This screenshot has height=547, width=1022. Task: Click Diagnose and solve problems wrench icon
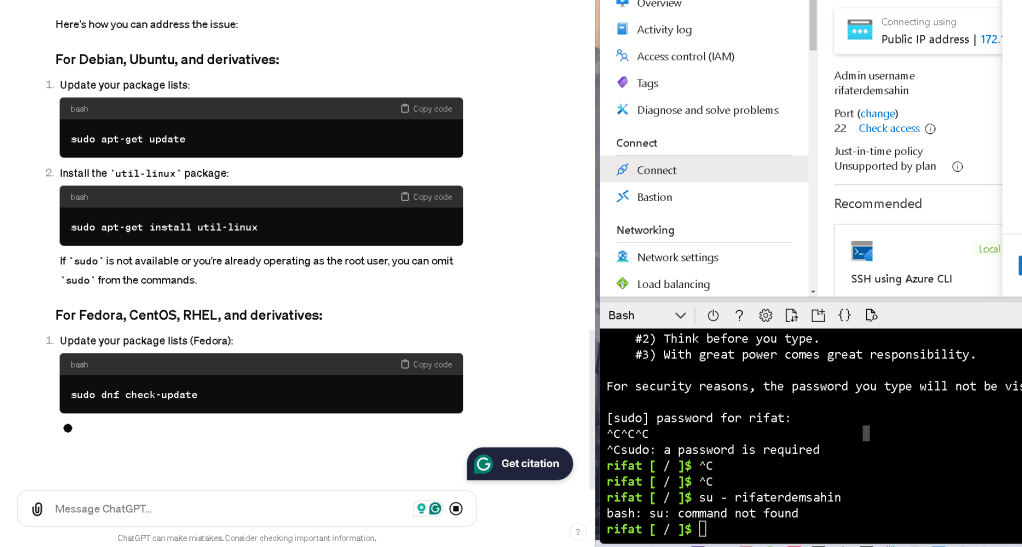622,110
